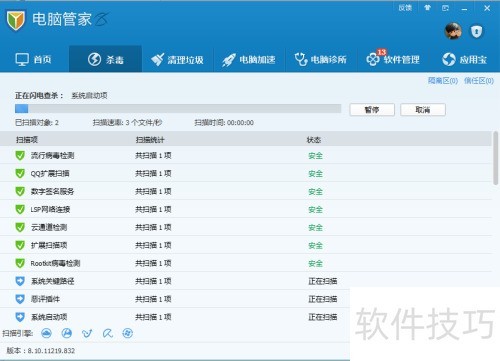
Task: Open the main menu icon beside minimize
Action: click(445, 8)
